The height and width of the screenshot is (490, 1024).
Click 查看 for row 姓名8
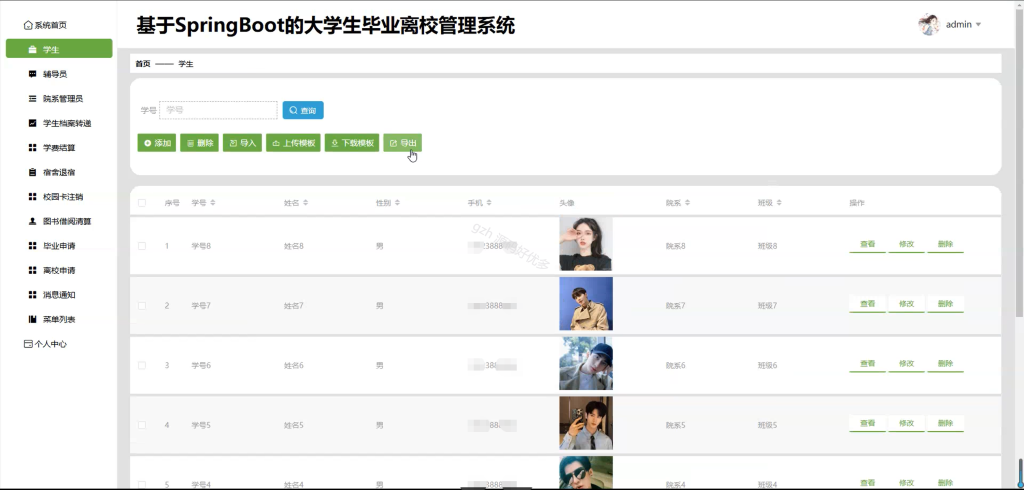867,244
